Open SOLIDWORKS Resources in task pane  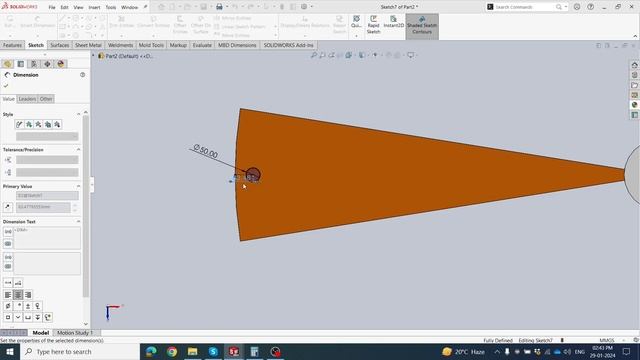(x=634, y=65)
